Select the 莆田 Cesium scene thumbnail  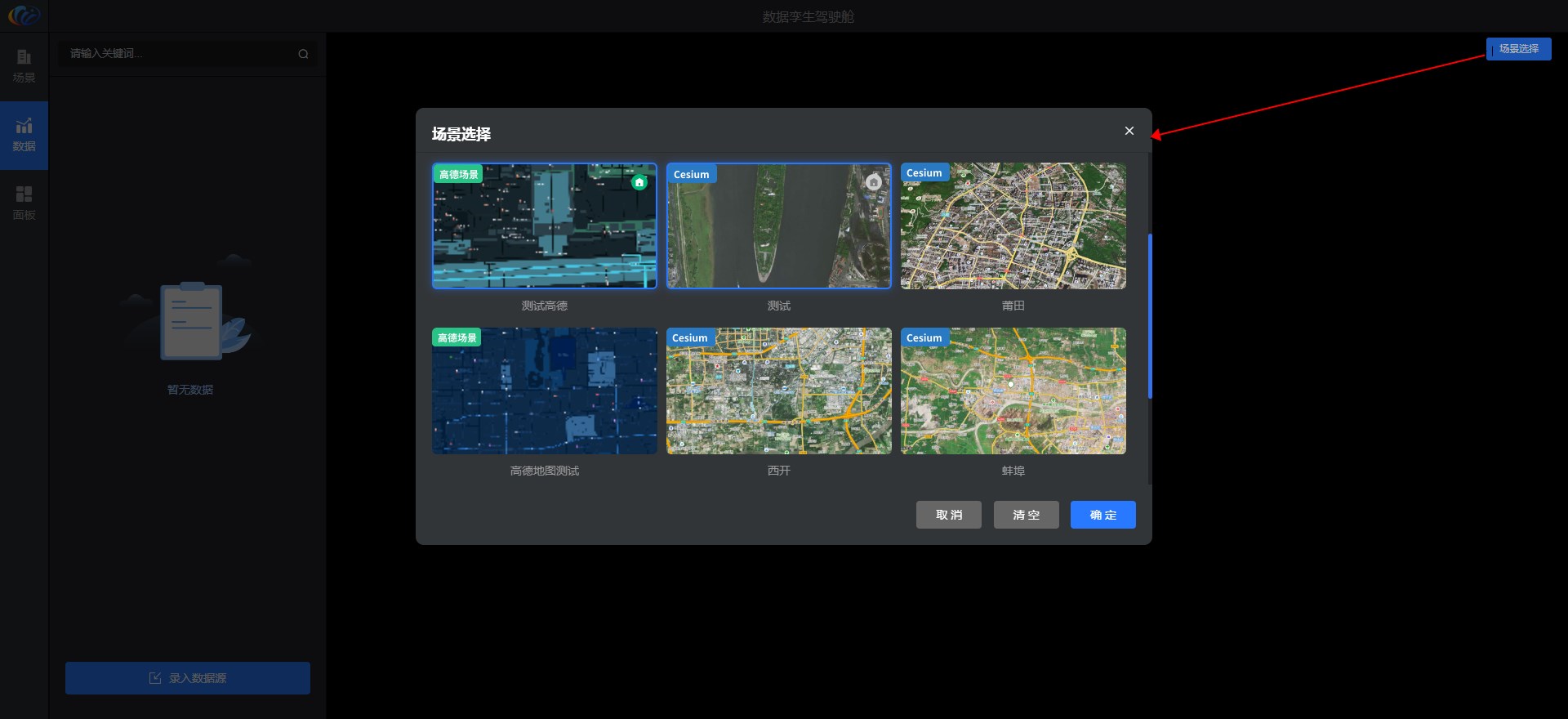tap(1013, 226)
